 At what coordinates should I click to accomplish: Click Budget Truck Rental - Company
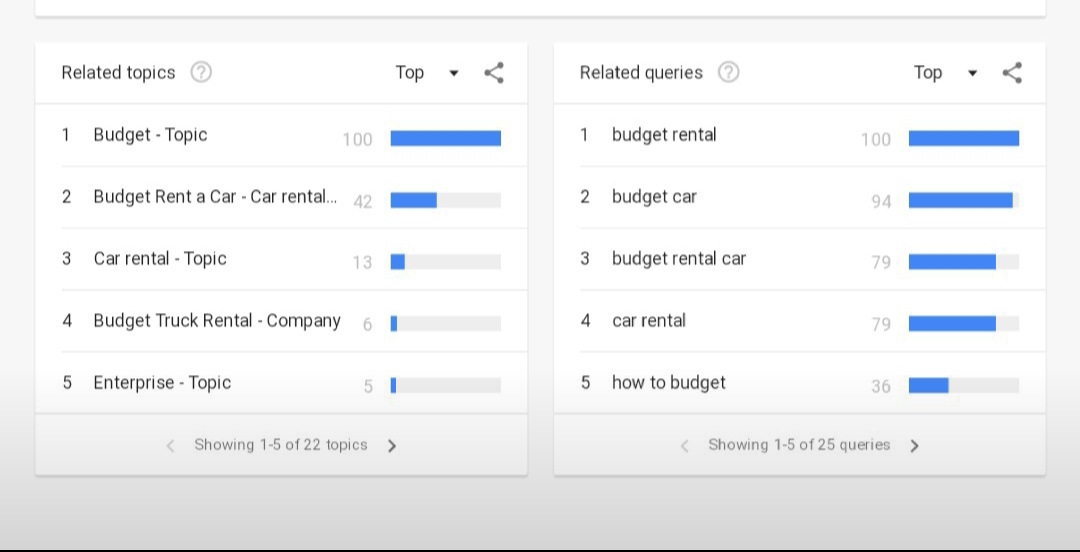[217, 321]
